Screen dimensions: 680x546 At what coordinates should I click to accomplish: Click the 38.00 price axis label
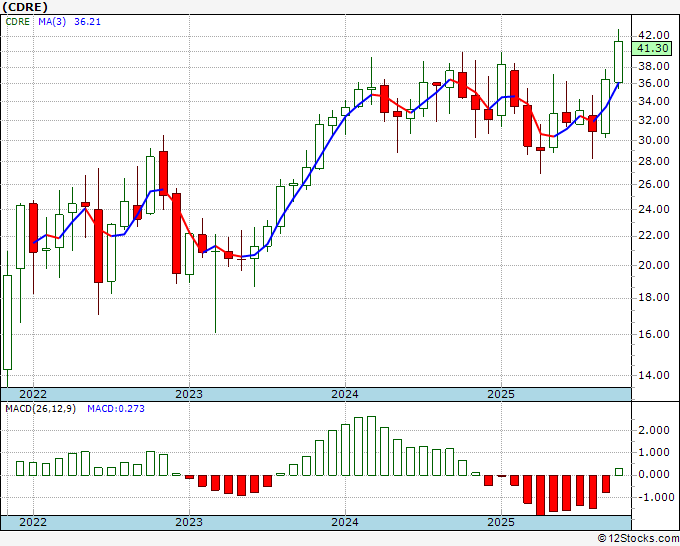click(x=654, y=66)
